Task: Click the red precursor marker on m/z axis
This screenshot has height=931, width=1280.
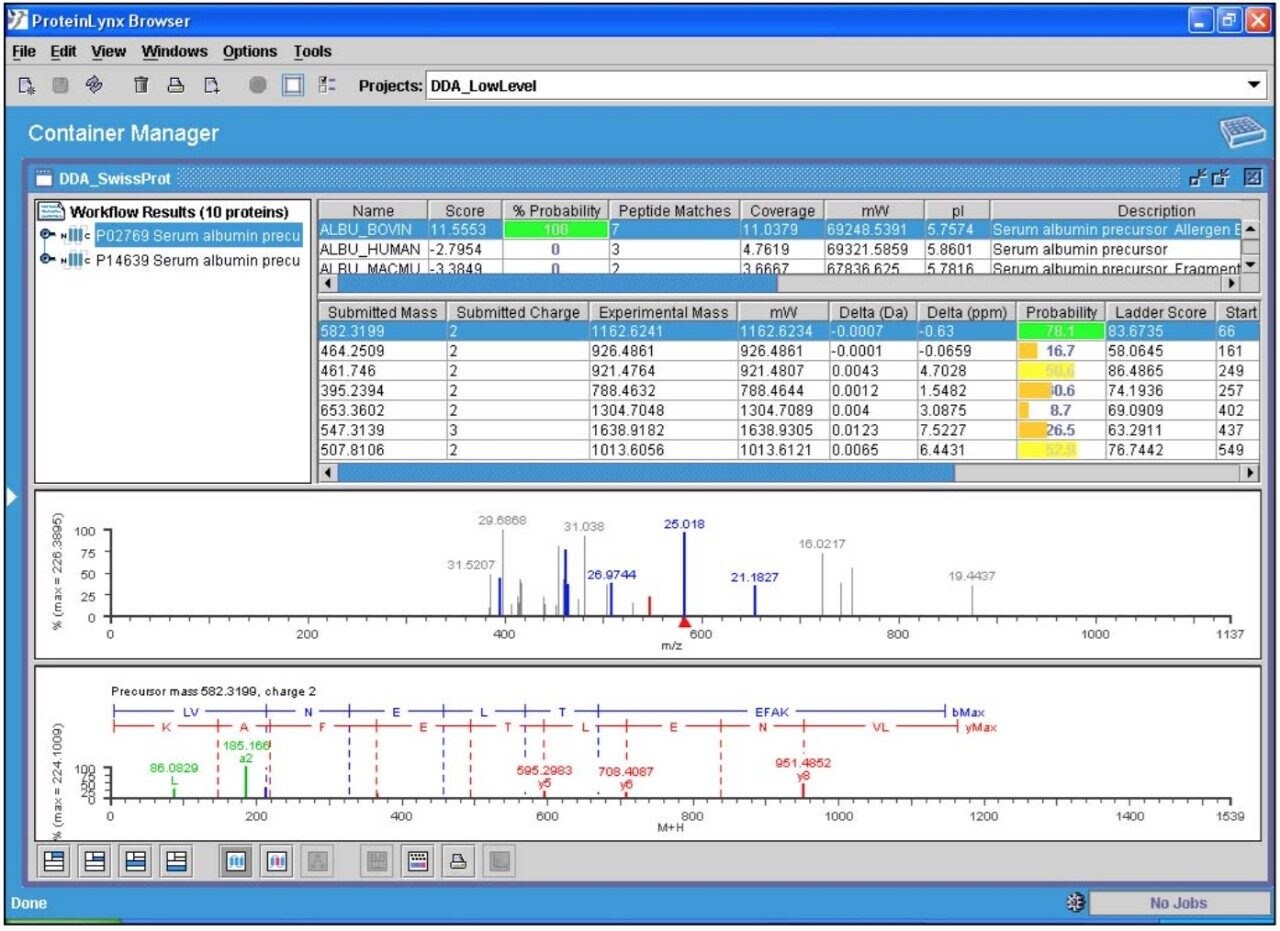Action: click(684, 621)
